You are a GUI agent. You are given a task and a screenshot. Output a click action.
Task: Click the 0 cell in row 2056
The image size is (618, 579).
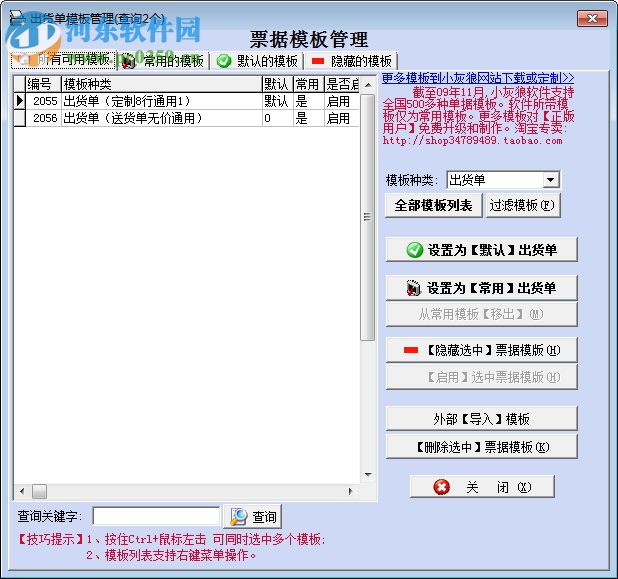(277, 118)
